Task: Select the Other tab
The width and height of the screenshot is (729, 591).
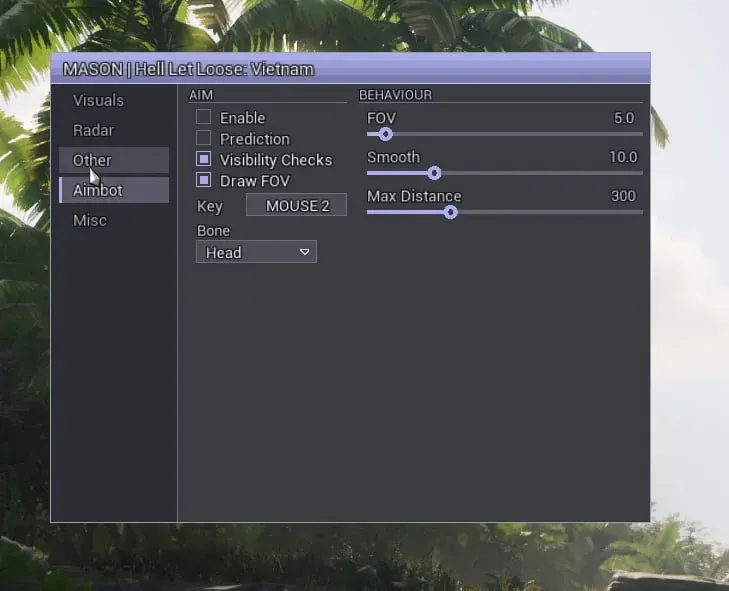Action: [113, 160]
